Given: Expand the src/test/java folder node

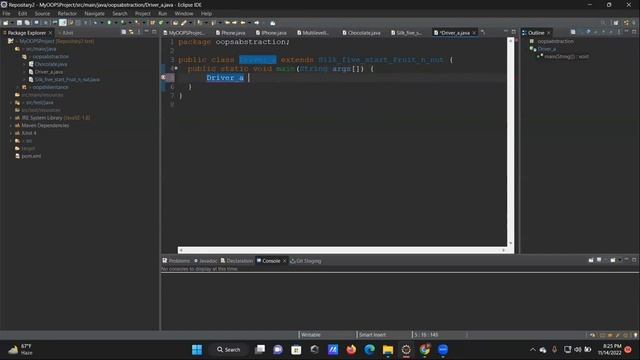Looking at the screenshot, I should tap(11, 102).
